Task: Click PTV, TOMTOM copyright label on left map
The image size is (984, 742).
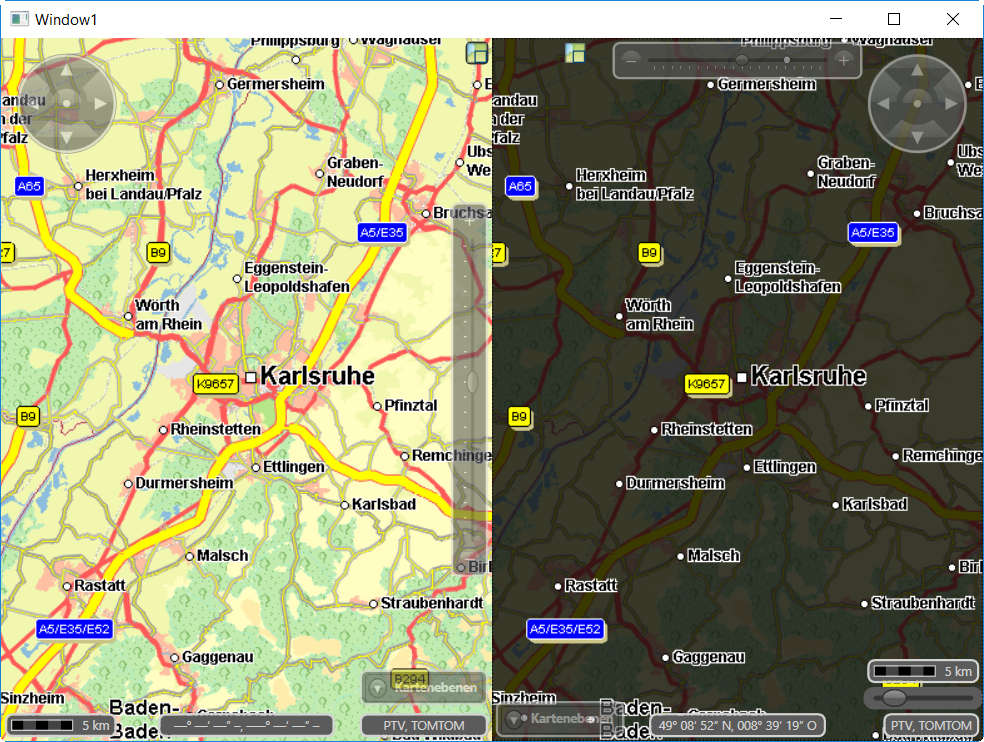Action: (425, 725)
